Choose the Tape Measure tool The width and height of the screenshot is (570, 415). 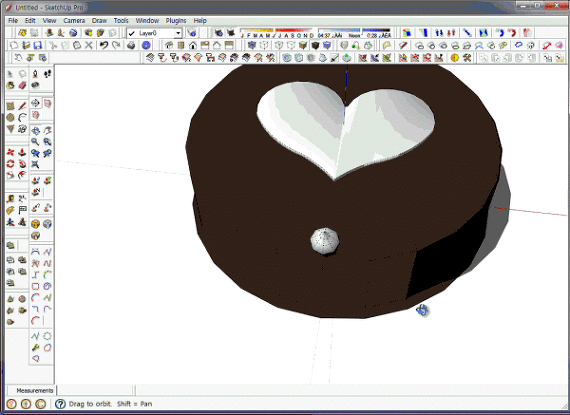point(10,199)
